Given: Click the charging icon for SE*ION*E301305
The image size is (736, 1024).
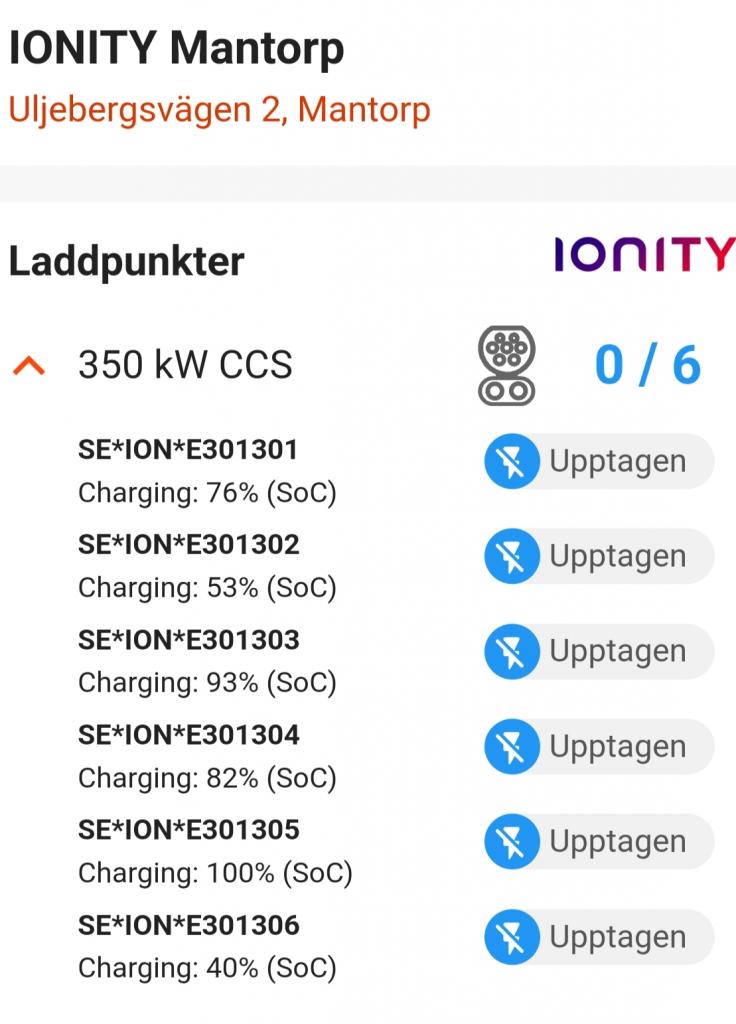Looking at the screenshot, I should coord(511,842).
